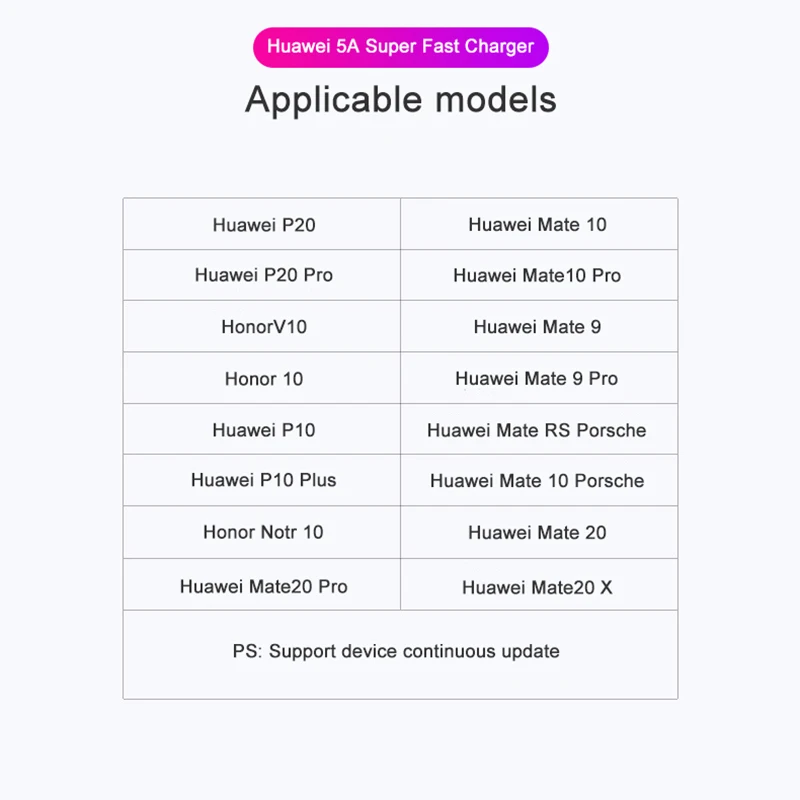The width and height of the screenshot is (800, 800).
Task: Choose the Huawei Mate10 Pro entry
Action: pyautogui.click(x=537, y=275)
